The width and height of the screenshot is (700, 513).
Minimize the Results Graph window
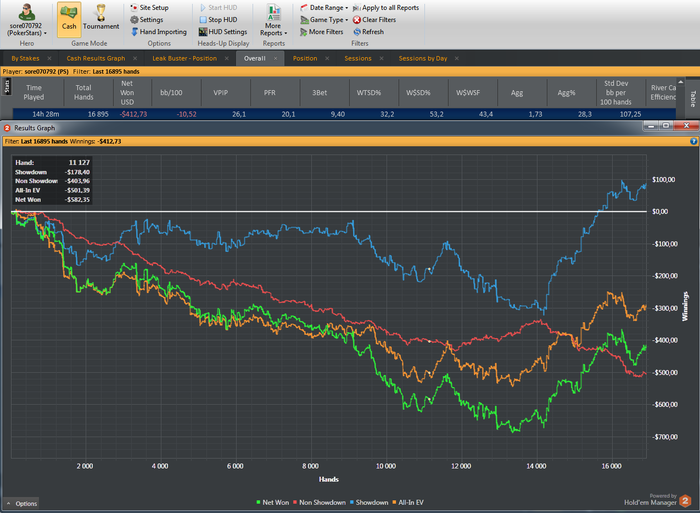point(651,126)
